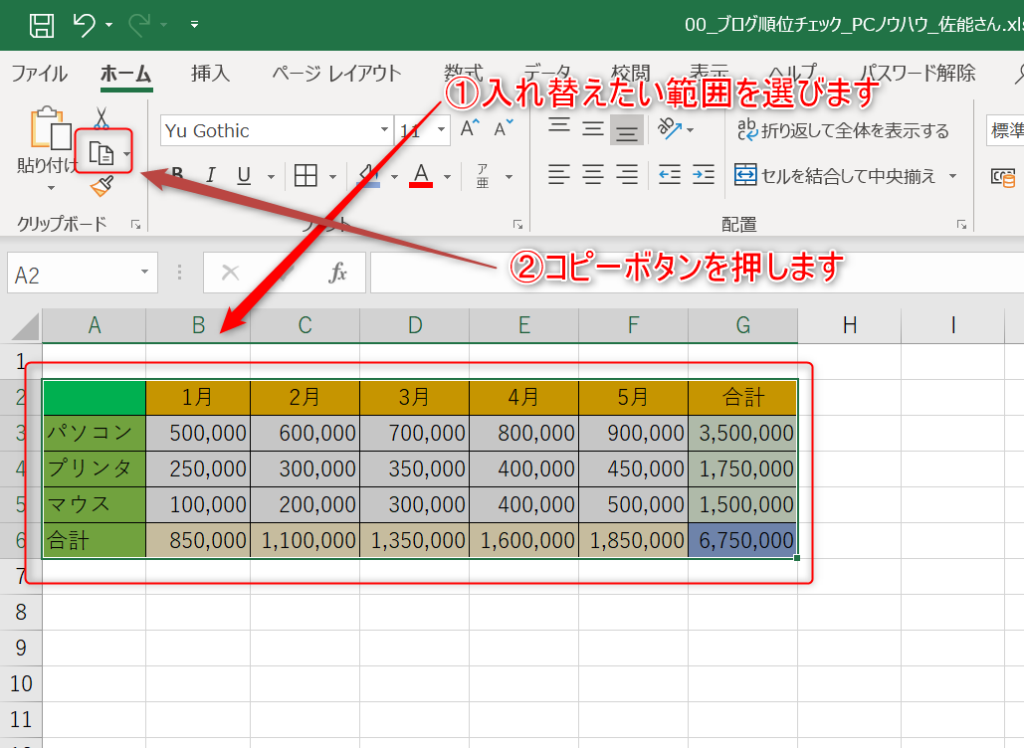This screenshot has height=748, width=1024.
Task: Click セルを結合して中央揃え button
Action: (835, 176)
